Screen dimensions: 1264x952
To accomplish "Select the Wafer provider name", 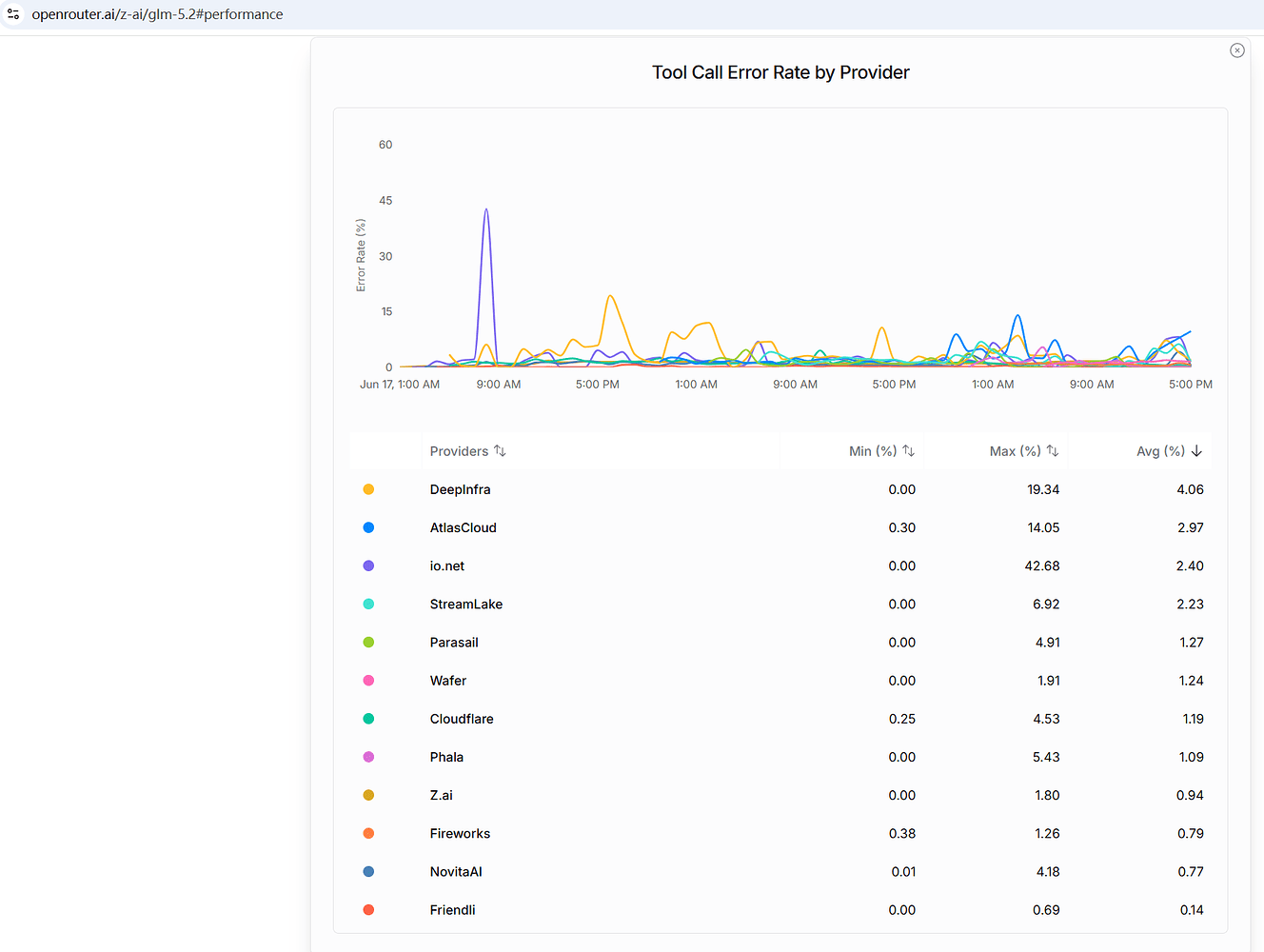I will (x=447, y=681).
